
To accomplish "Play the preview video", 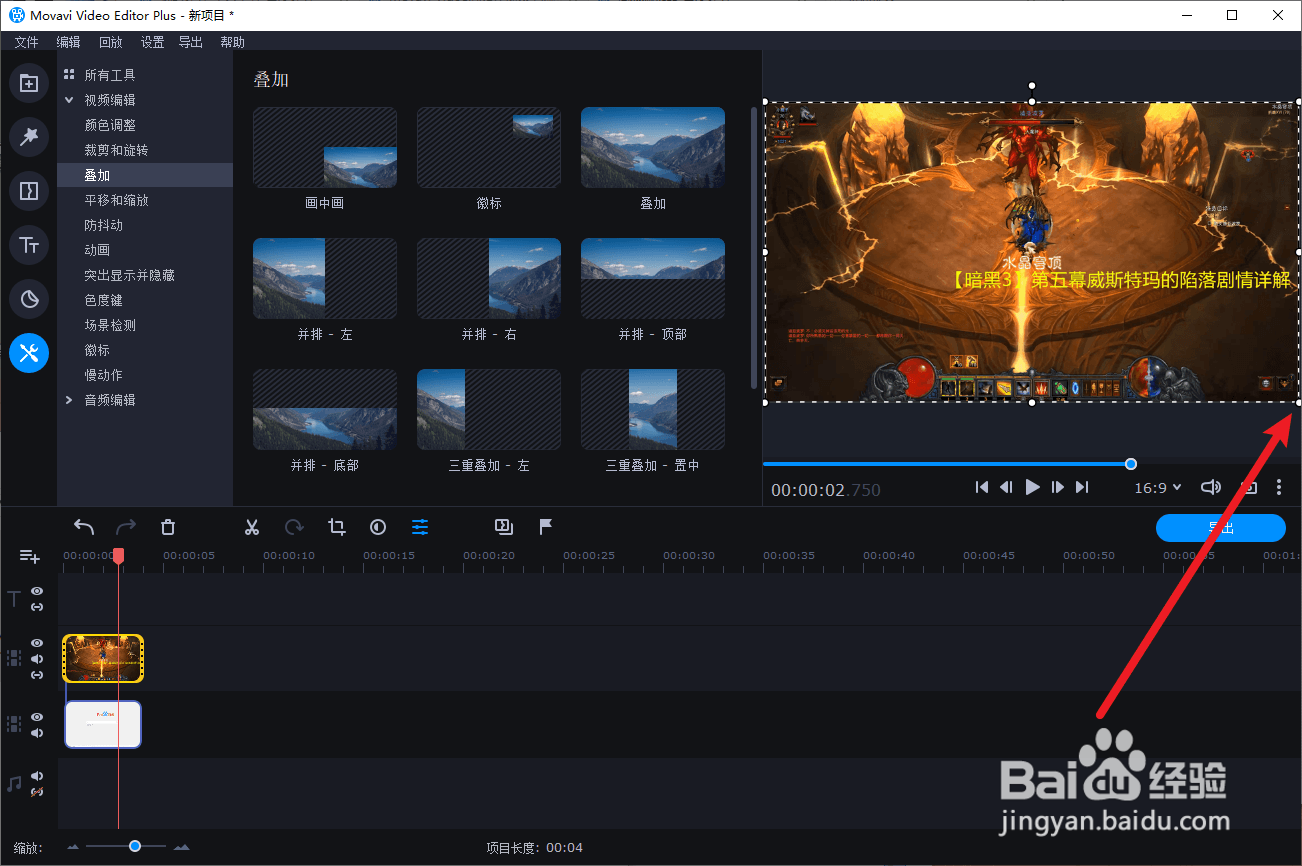I will [1033, 487].
